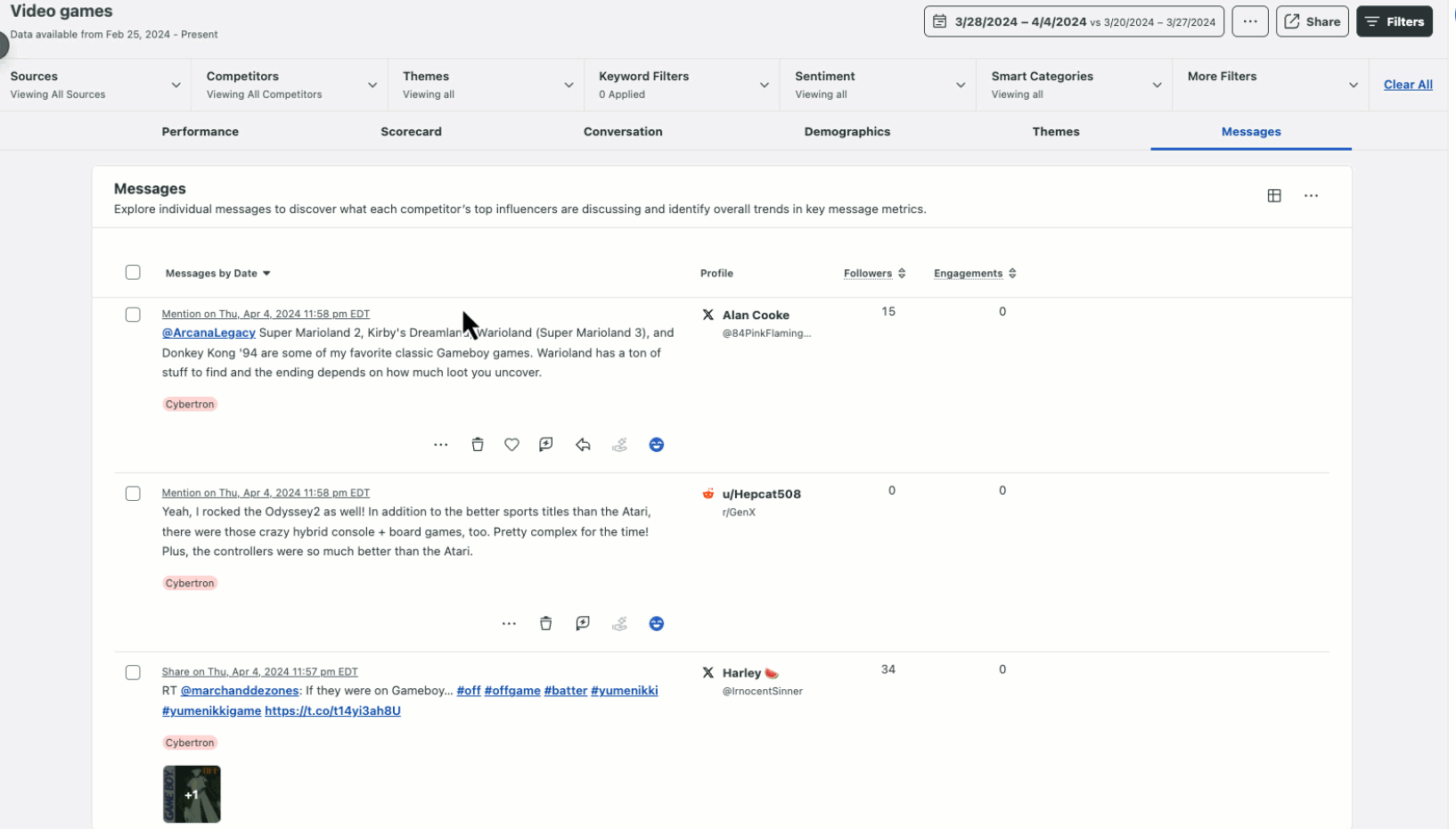Switch to the Scorecard tab
This screenshot has height=829, width=1456.
pos(411,132)
